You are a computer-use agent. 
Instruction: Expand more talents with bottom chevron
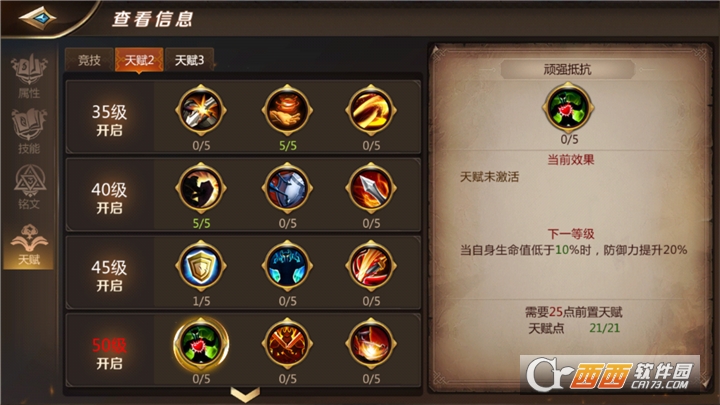[x=245, y=394]
